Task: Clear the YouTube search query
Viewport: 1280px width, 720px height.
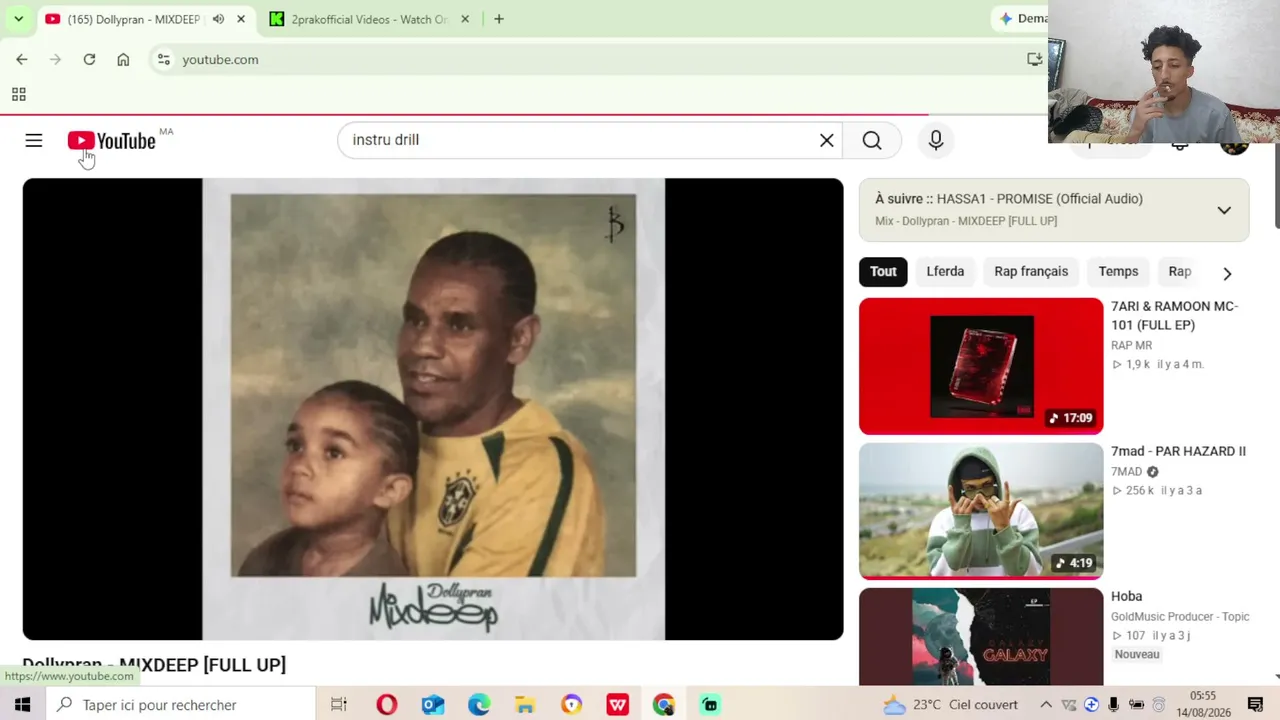Action: pyautogui.click(x=827, y=141)
